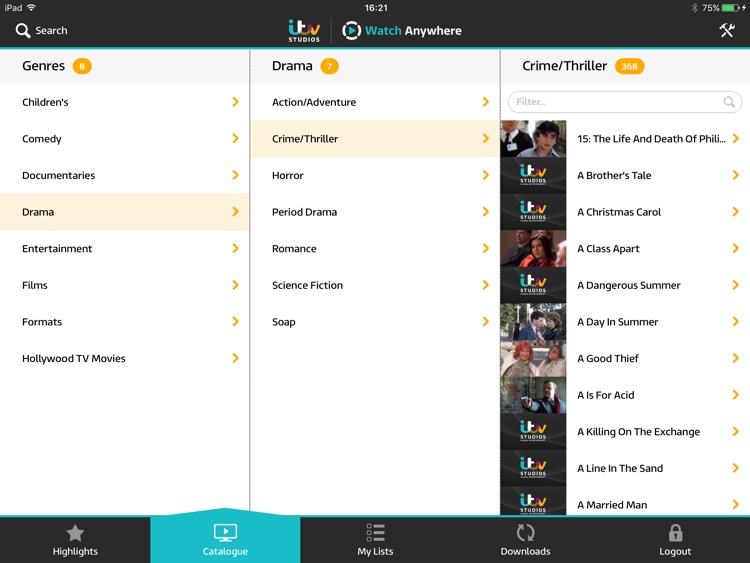Tap the Crime/Thriller column heading
This screenshot has width=750, height=563.
564,66
